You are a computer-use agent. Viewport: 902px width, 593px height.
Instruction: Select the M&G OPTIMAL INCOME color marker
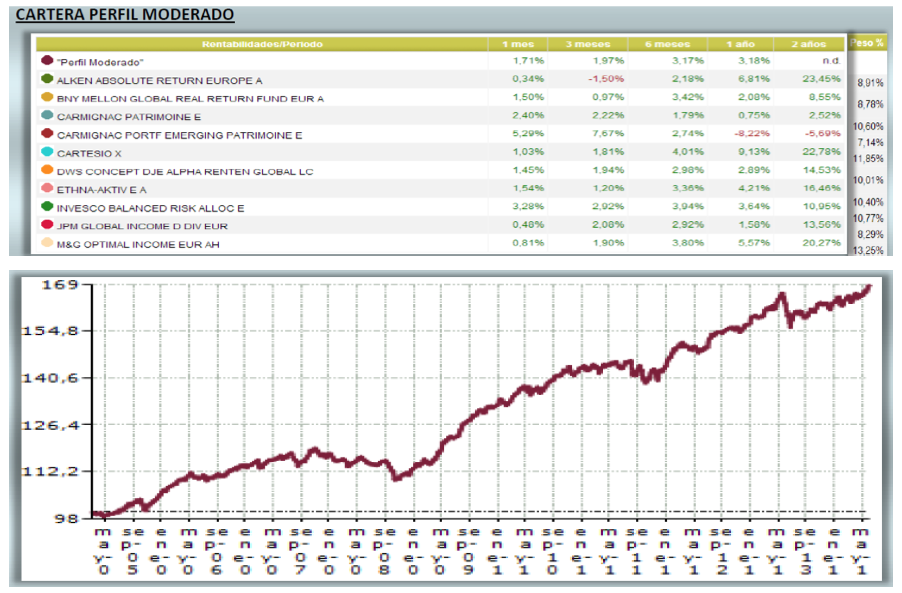coord(47,243)
